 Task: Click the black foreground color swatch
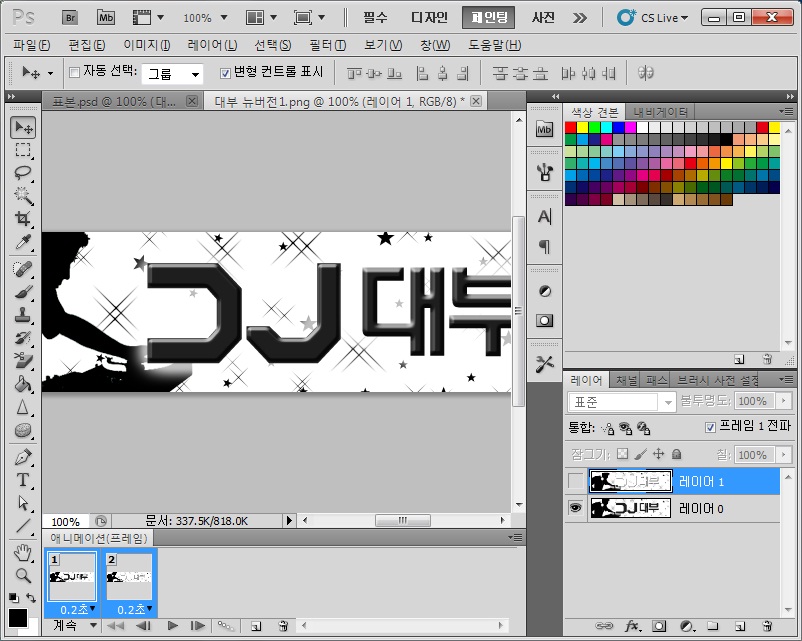[17, 617]
